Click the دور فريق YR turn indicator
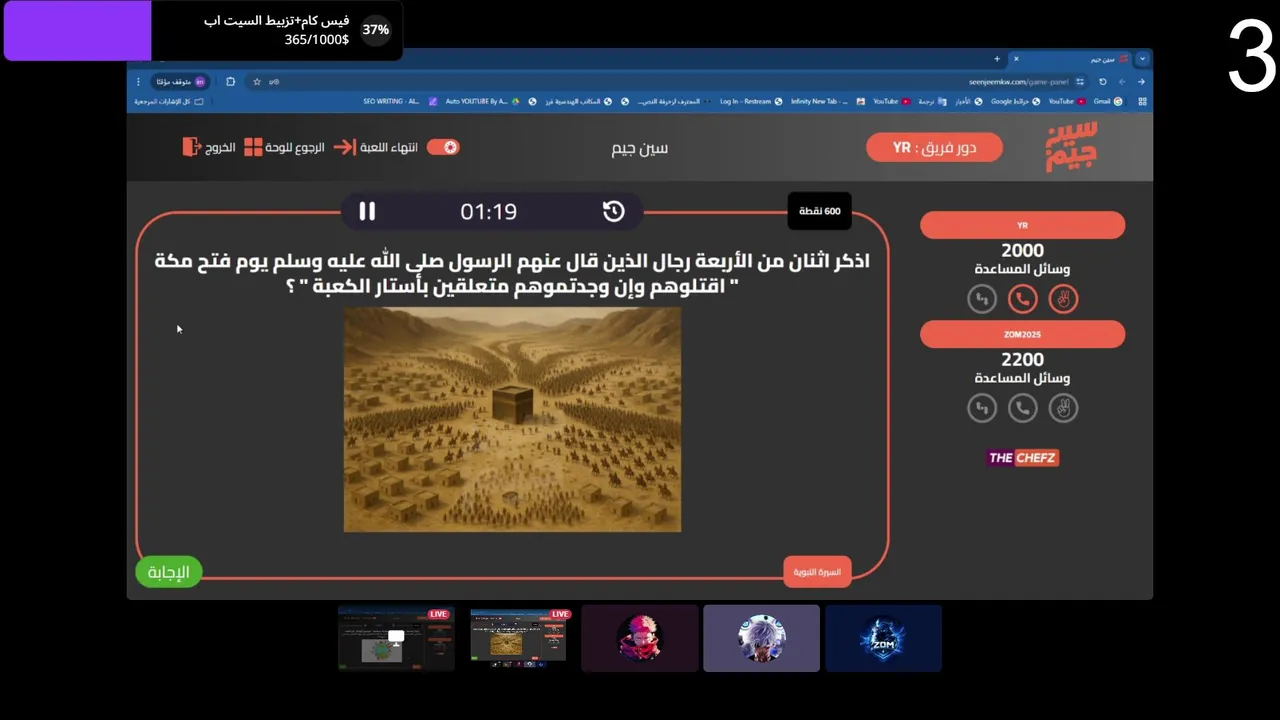1280x720 pixels. pyautogui.click(x=934, y=147)
